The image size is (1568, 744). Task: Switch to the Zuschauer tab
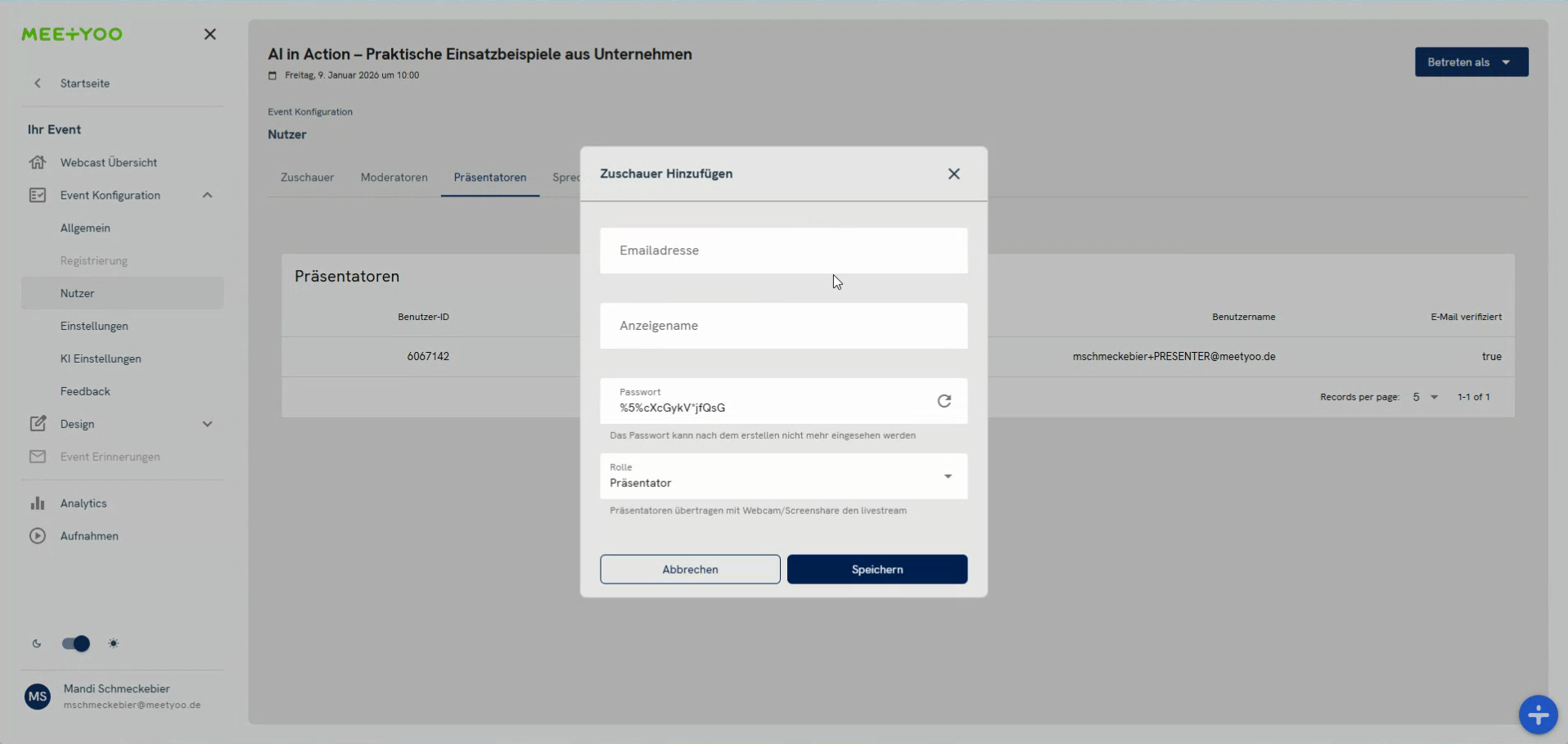(x=307, y=177)
